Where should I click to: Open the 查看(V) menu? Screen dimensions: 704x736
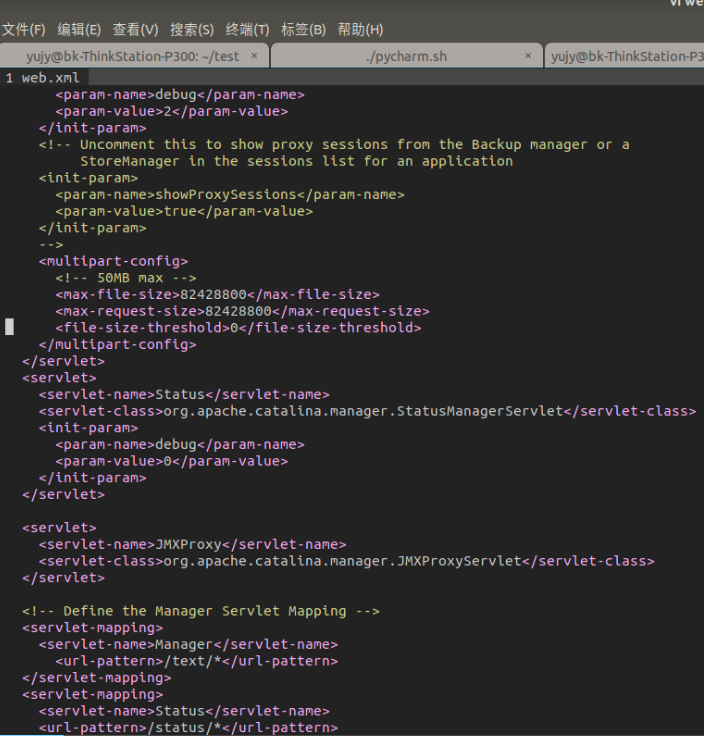pyautogui.click(x=135, y=29)
